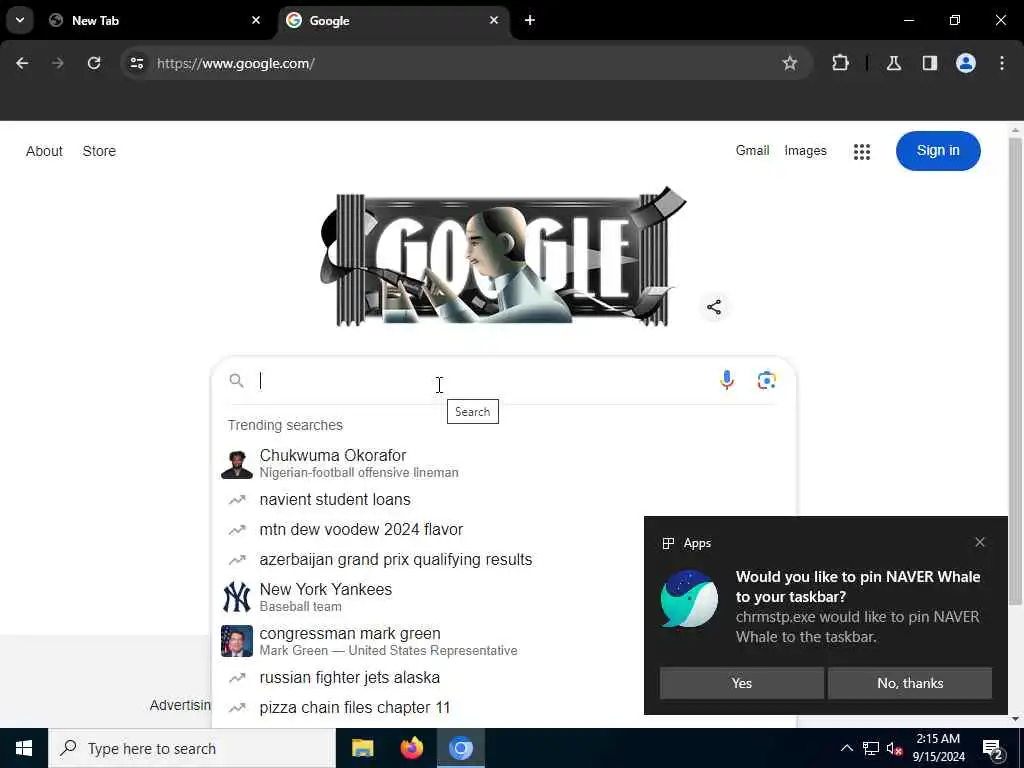Open Firefox from the taskbar

coord(411,748)
